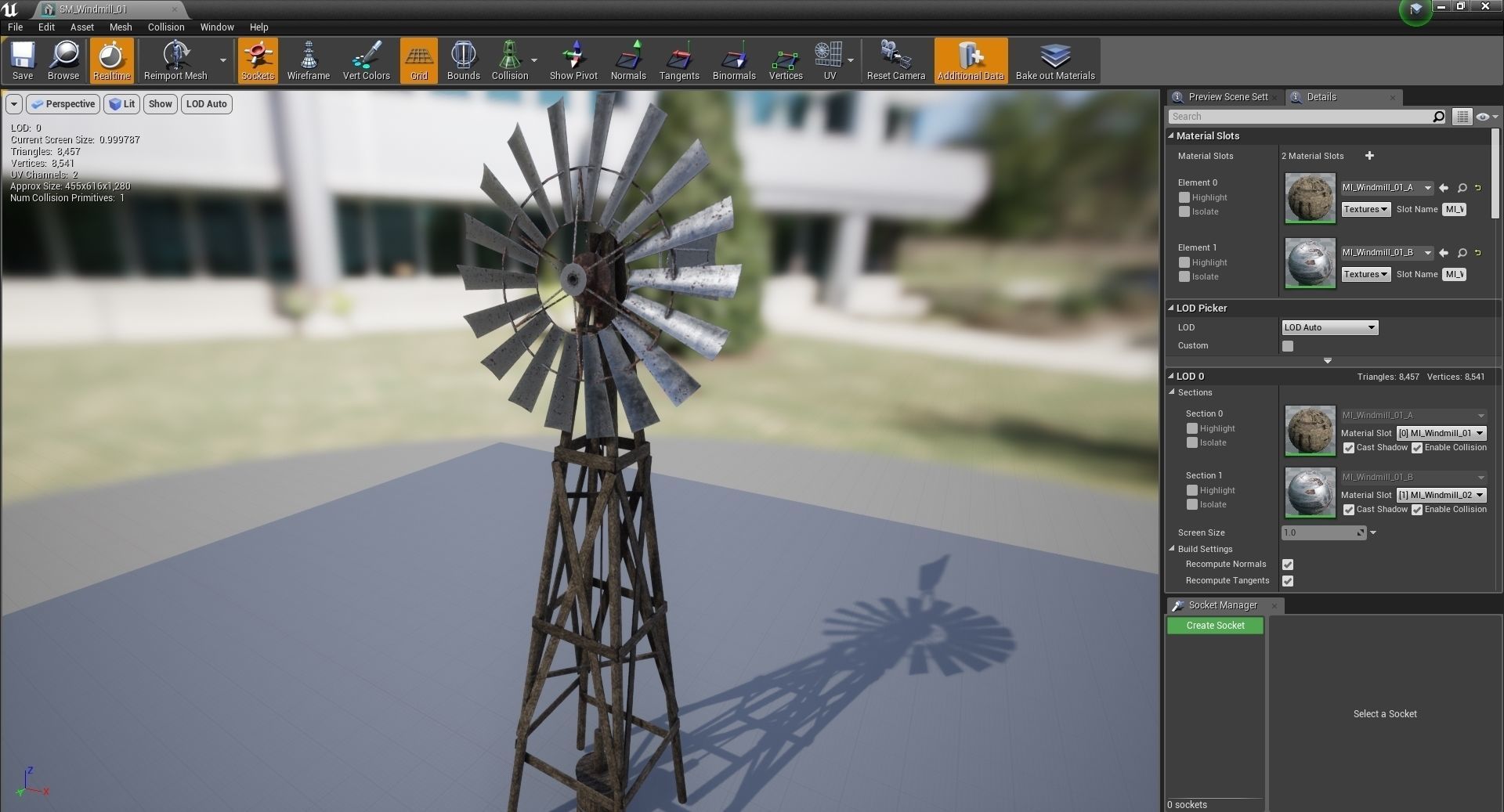The image size is (1504, 812).
Task: Enable the Custom LOD checkbox
Action: click(x=1288, y=346)
